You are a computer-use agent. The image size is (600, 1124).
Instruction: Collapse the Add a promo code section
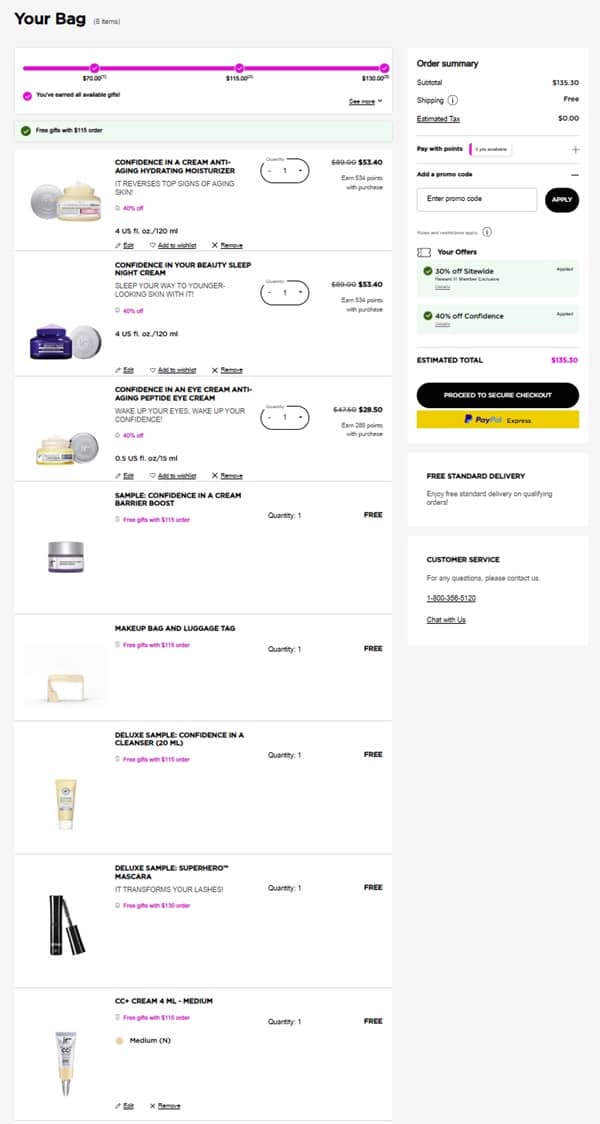coord(575,174)
